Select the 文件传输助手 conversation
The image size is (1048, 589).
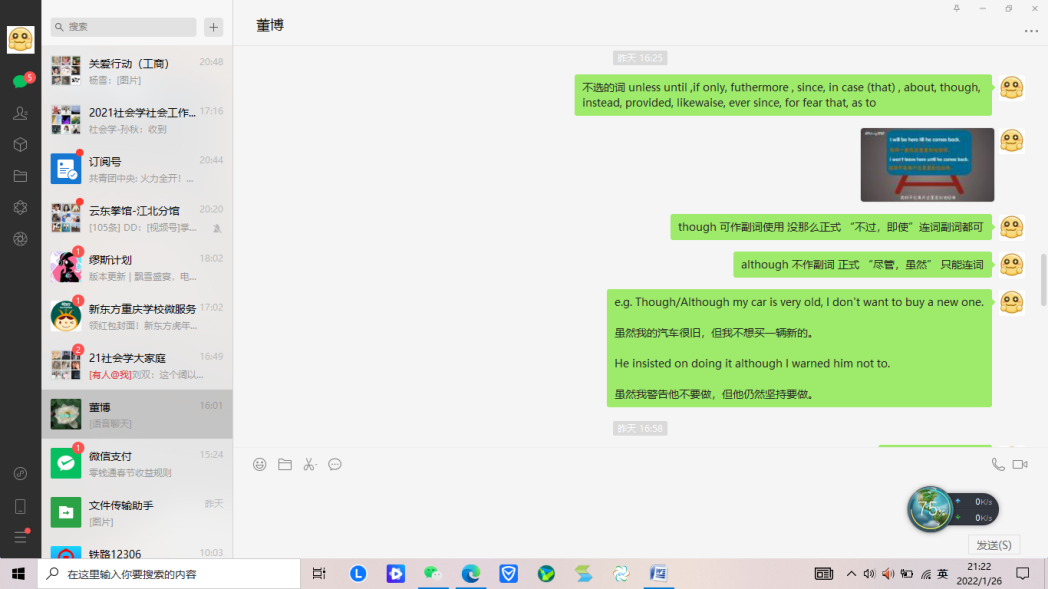pyautogui.click(x=137, y=512)
